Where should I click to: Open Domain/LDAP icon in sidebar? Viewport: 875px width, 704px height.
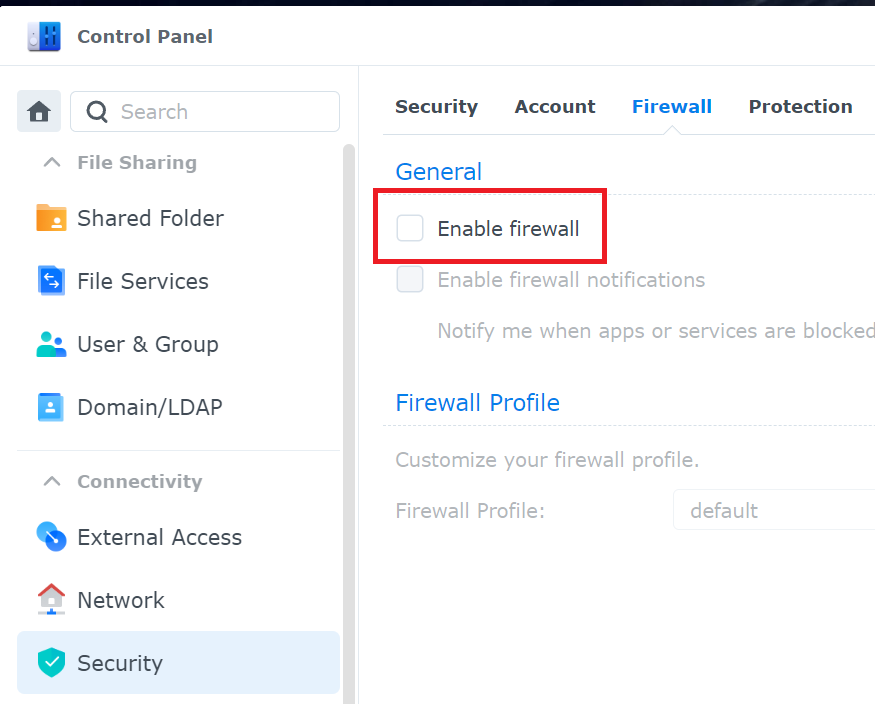(51, 407)
